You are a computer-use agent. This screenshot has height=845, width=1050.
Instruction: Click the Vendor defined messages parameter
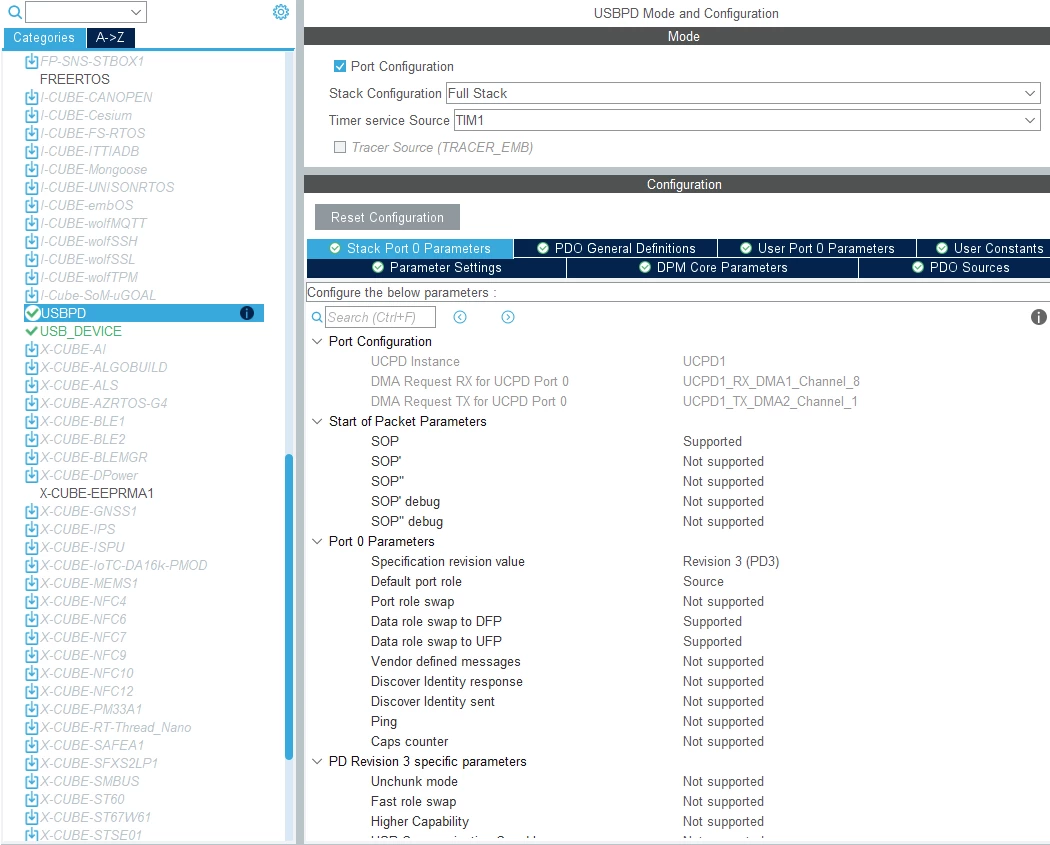(445, 662)
